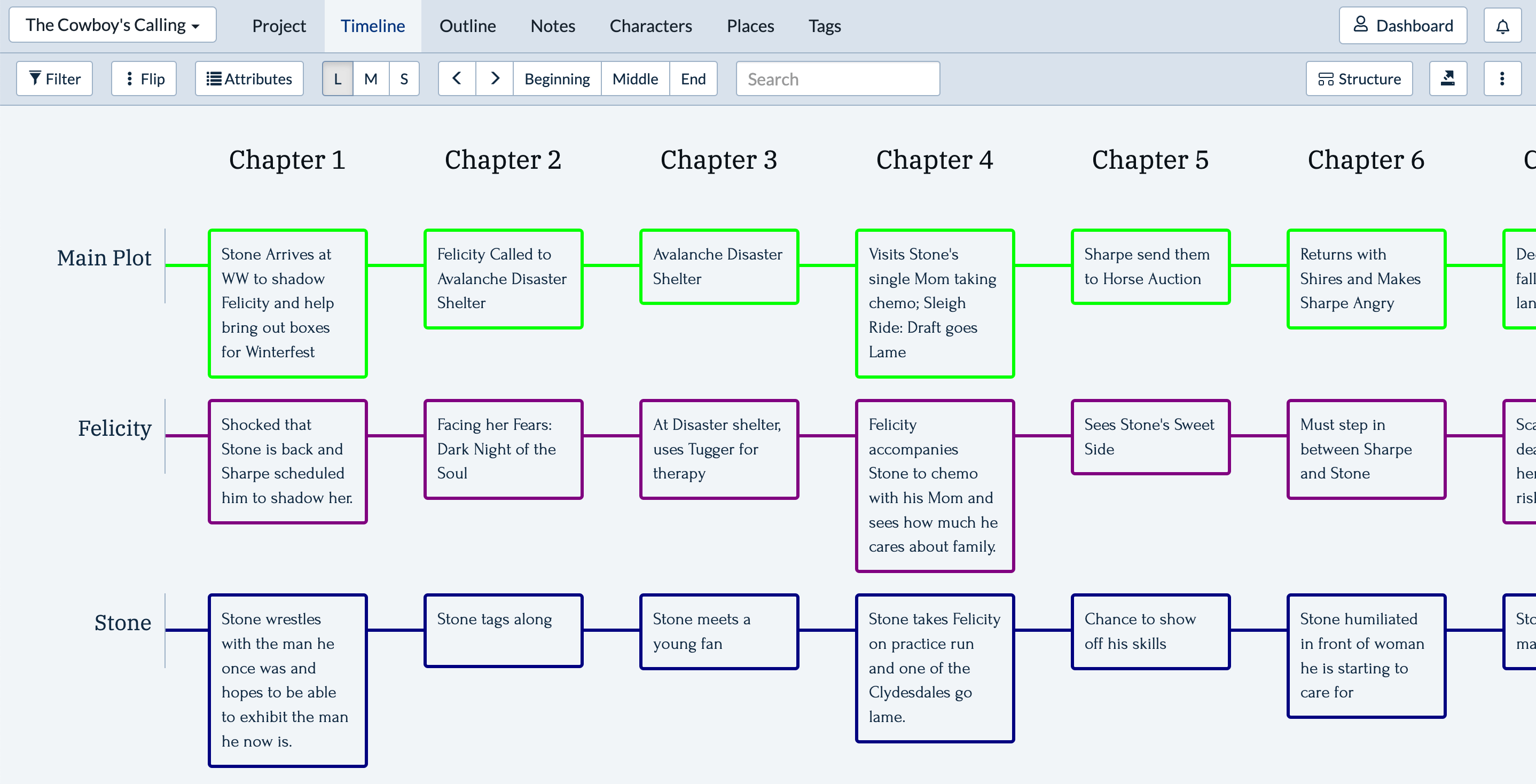Viewport: 1536px width, 784px height.
Task: Jump to Beginning of timeline
Action: (x=557, y=79)
